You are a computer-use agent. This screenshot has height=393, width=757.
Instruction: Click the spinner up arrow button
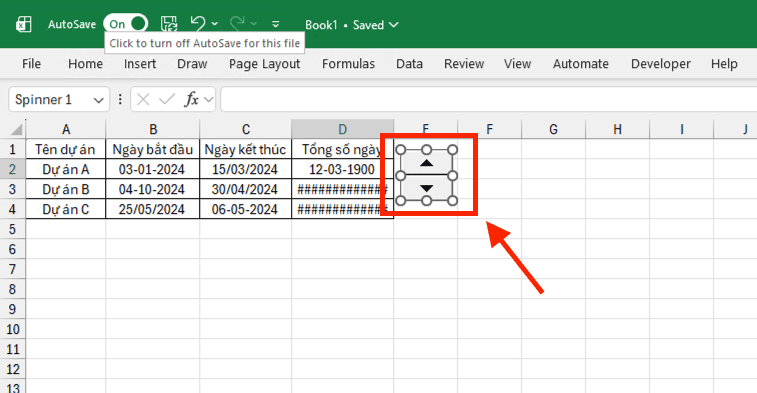[x=426, y=163]
